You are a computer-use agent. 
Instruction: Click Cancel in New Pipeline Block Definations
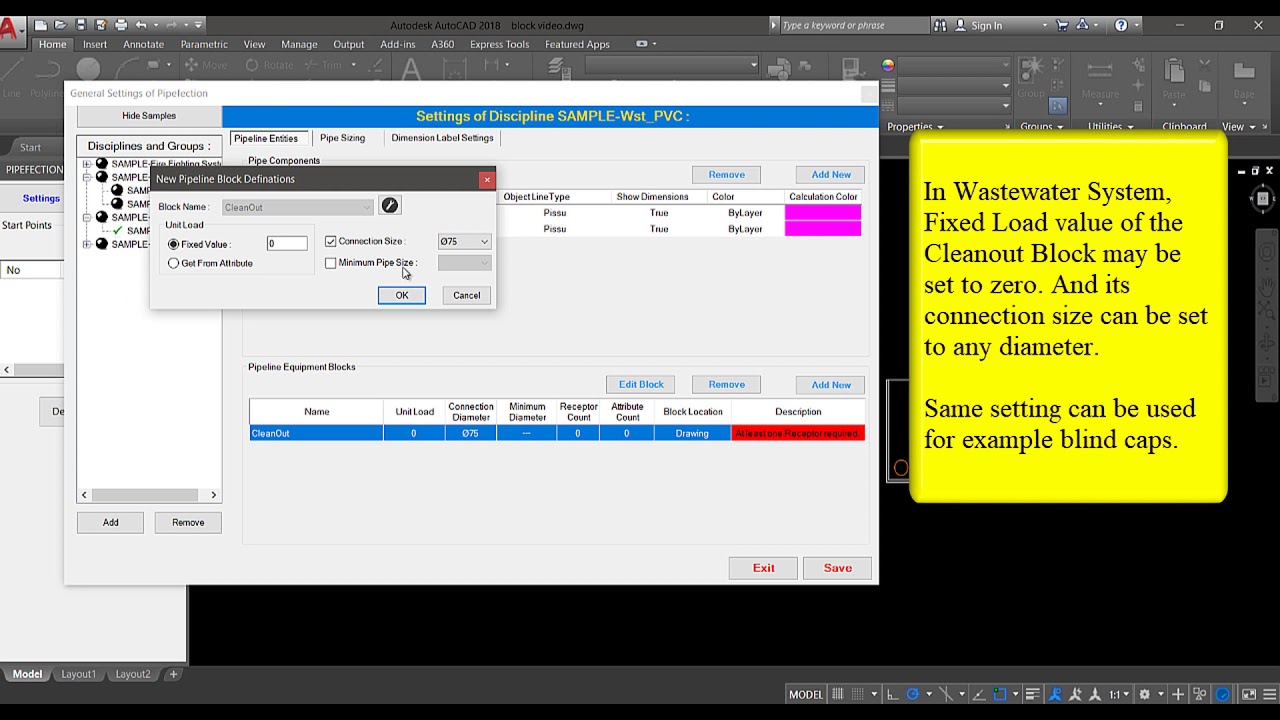pos(466,295)
